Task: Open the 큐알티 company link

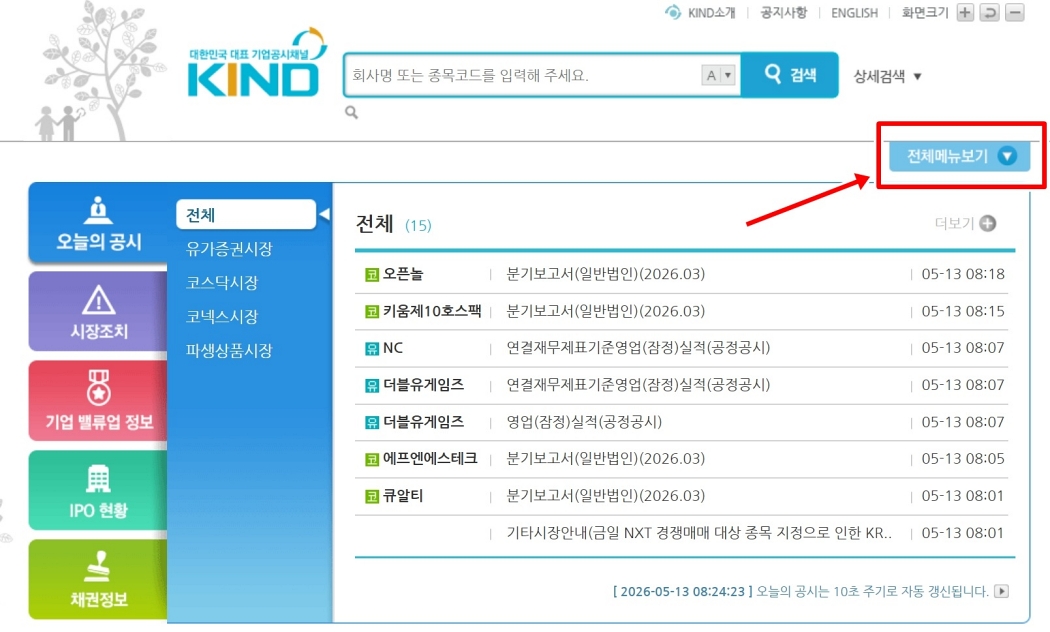Action: click(x=403, y=496)
